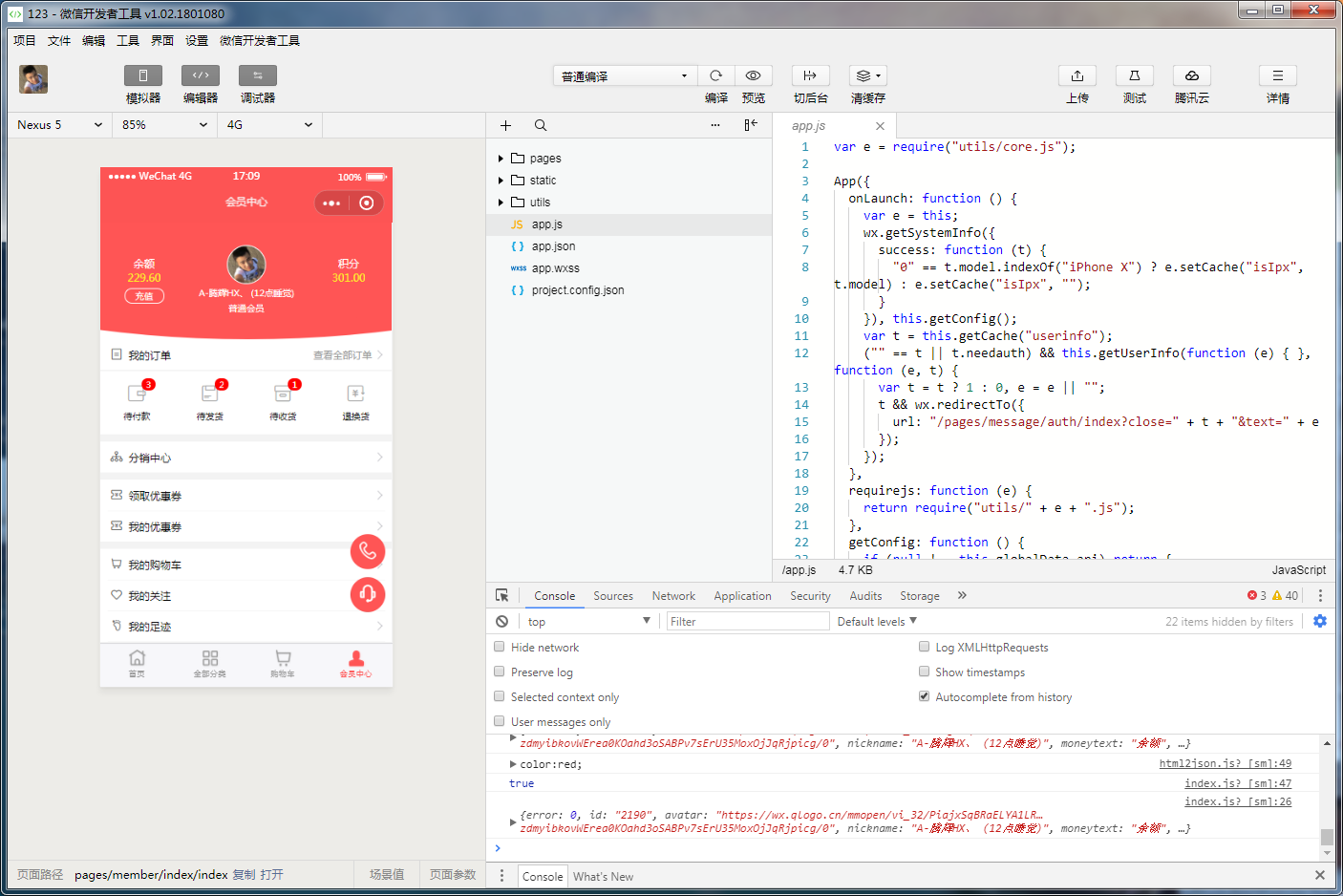Expand the utils folder

pos(501,203)
